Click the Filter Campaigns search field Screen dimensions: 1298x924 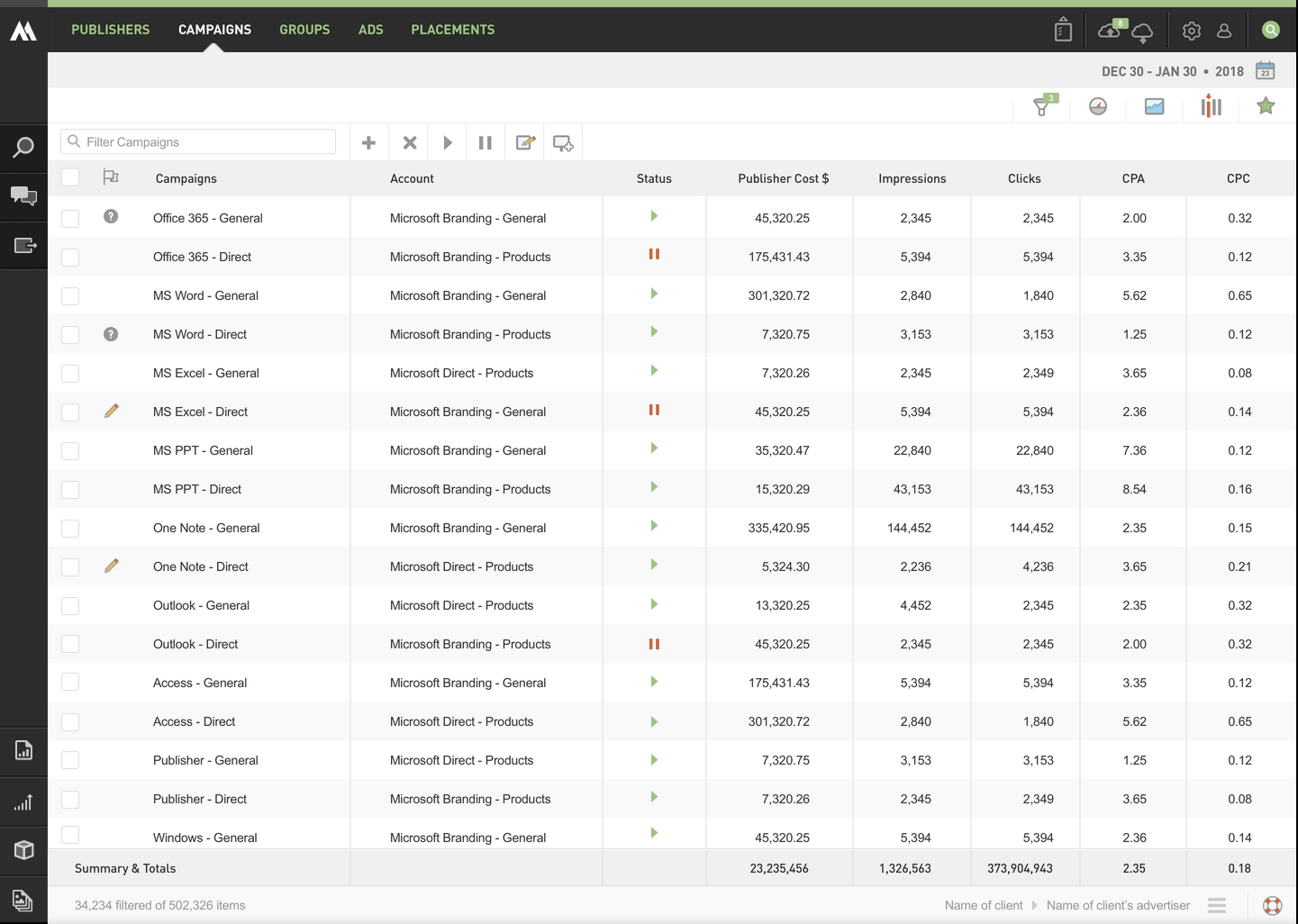tap(198, 142)
